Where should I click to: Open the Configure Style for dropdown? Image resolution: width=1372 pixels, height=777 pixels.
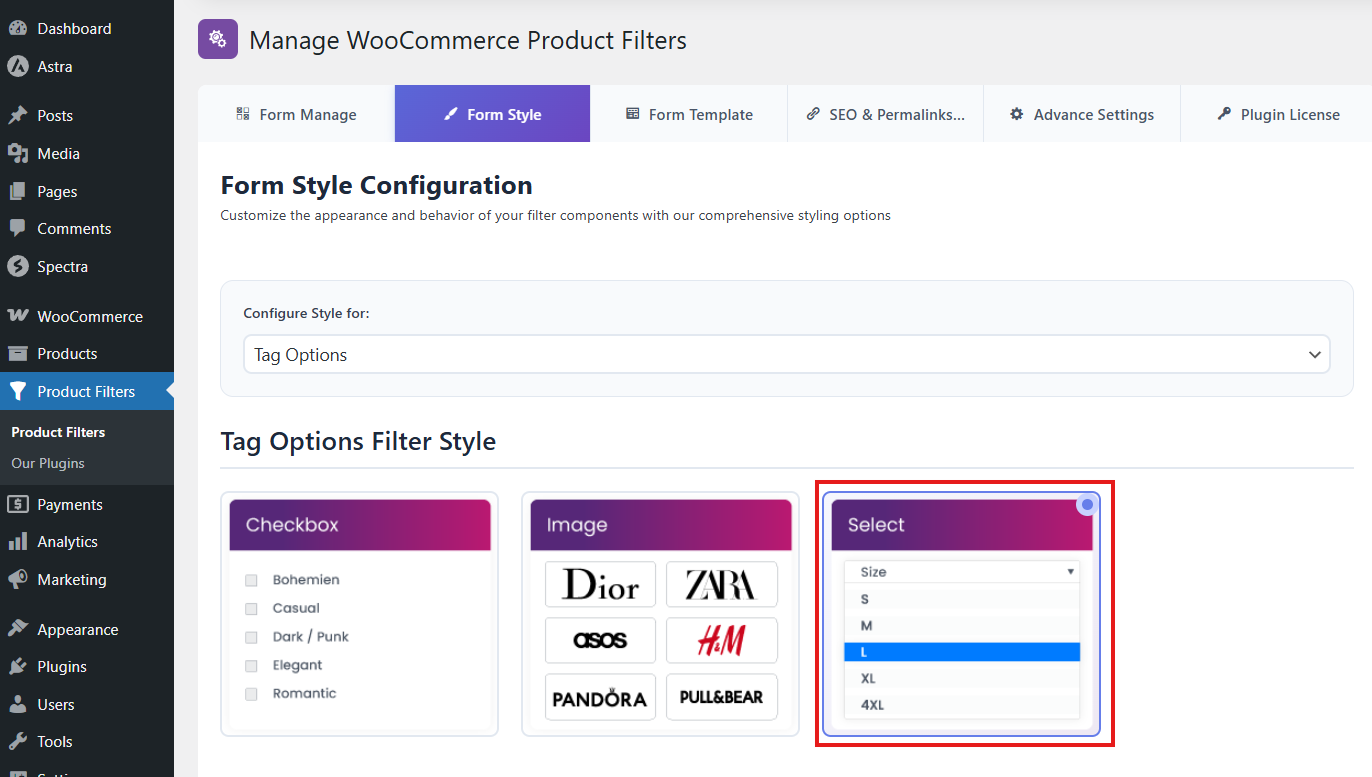786,355
